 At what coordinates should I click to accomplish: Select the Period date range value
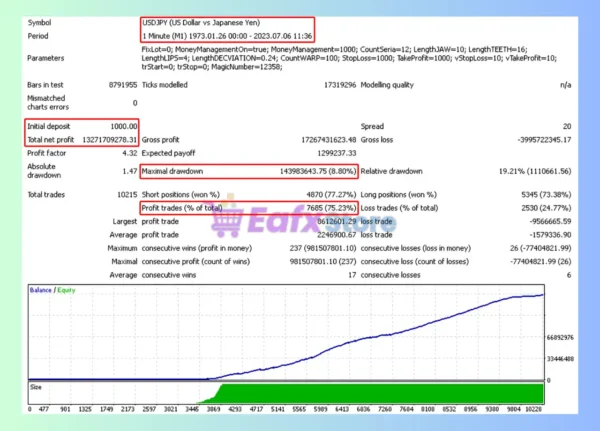pos(223,36)
